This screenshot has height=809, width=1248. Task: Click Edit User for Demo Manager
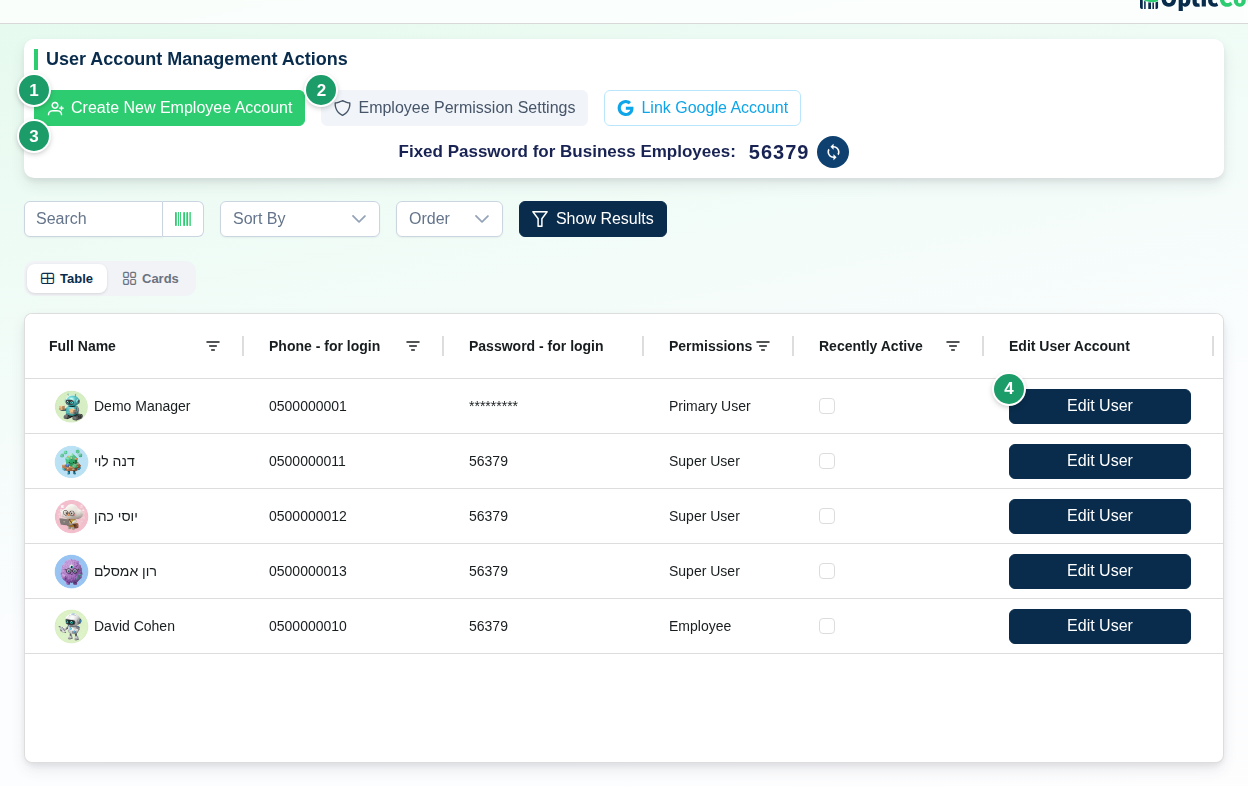tap(1100, 406)
